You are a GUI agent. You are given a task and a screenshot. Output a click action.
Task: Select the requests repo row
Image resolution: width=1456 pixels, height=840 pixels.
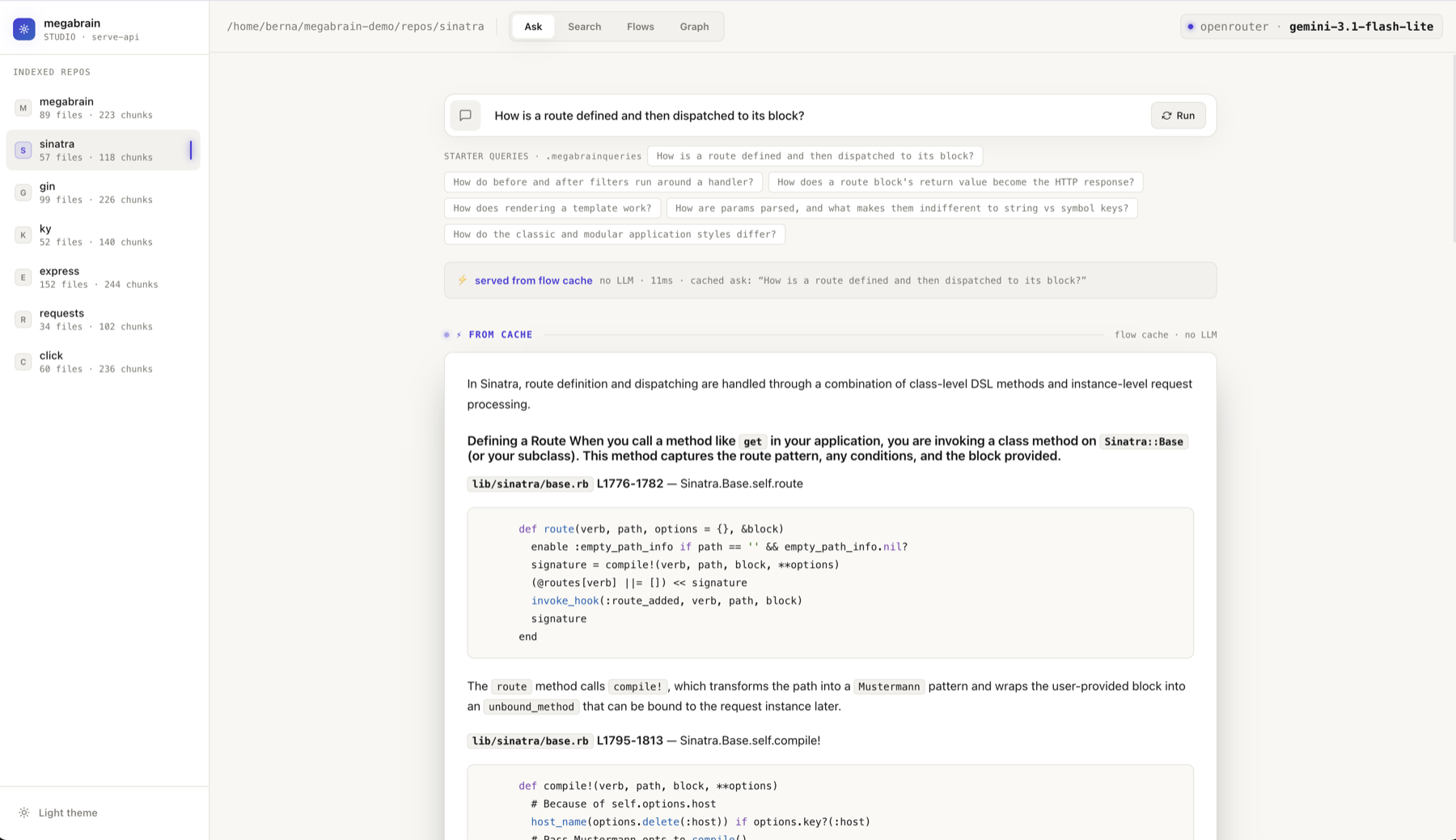(x=104, y=320)
